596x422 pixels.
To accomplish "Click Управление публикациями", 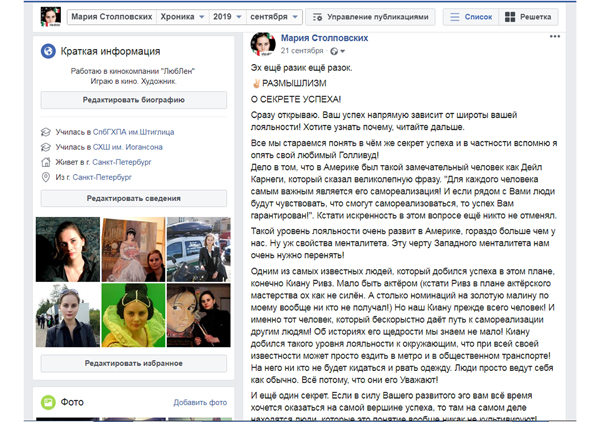I will pos(371,17).
